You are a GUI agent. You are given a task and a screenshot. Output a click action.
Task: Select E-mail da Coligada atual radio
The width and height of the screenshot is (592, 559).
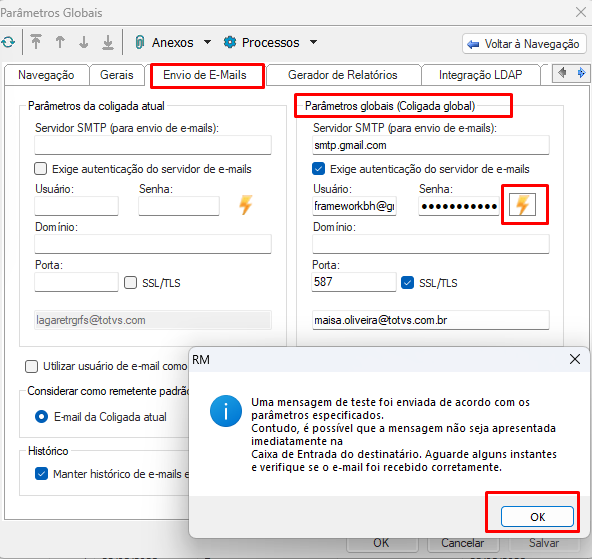coord(41,417)
